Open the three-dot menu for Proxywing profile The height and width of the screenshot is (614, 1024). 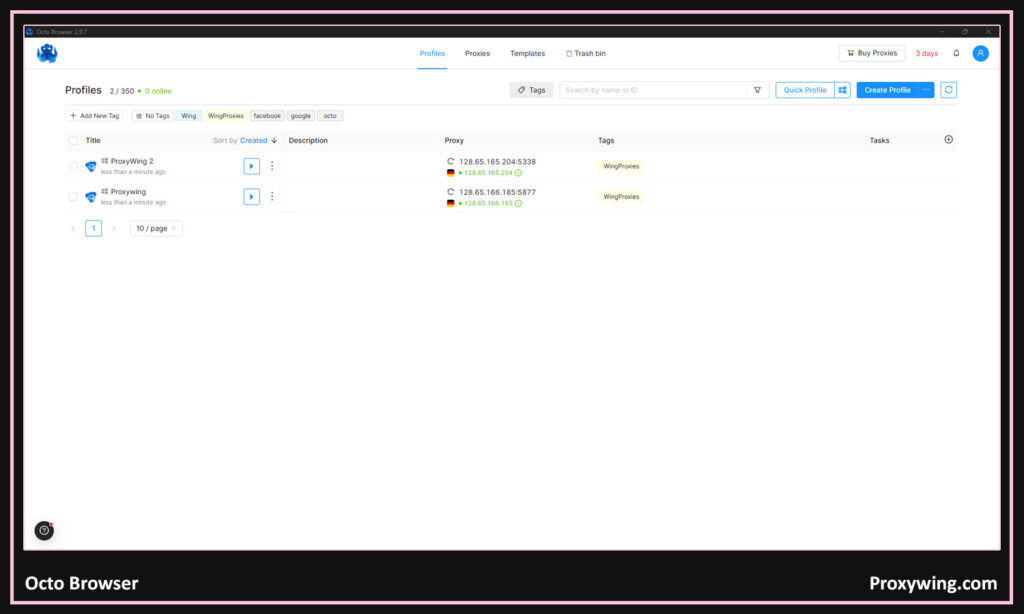click(x=272, y=197)
